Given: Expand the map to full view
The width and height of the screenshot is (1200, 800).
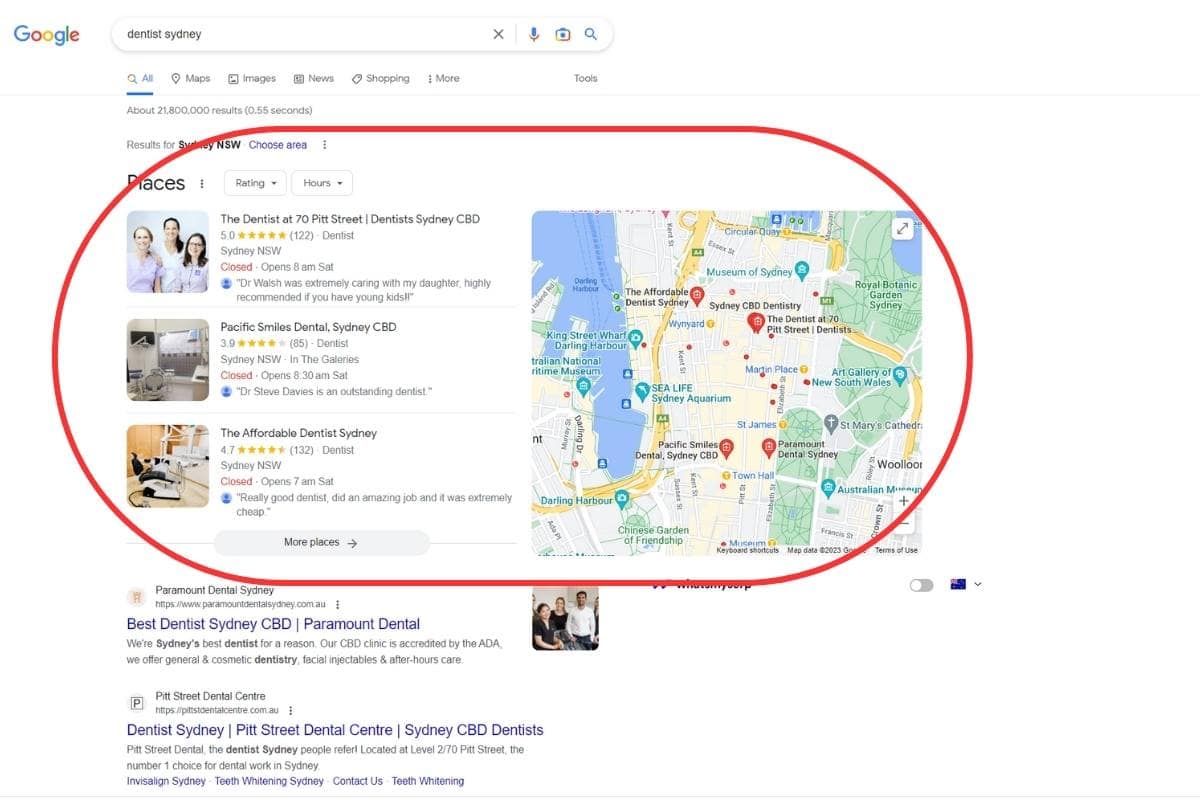Looking at the screenshot, I should 902,229.
